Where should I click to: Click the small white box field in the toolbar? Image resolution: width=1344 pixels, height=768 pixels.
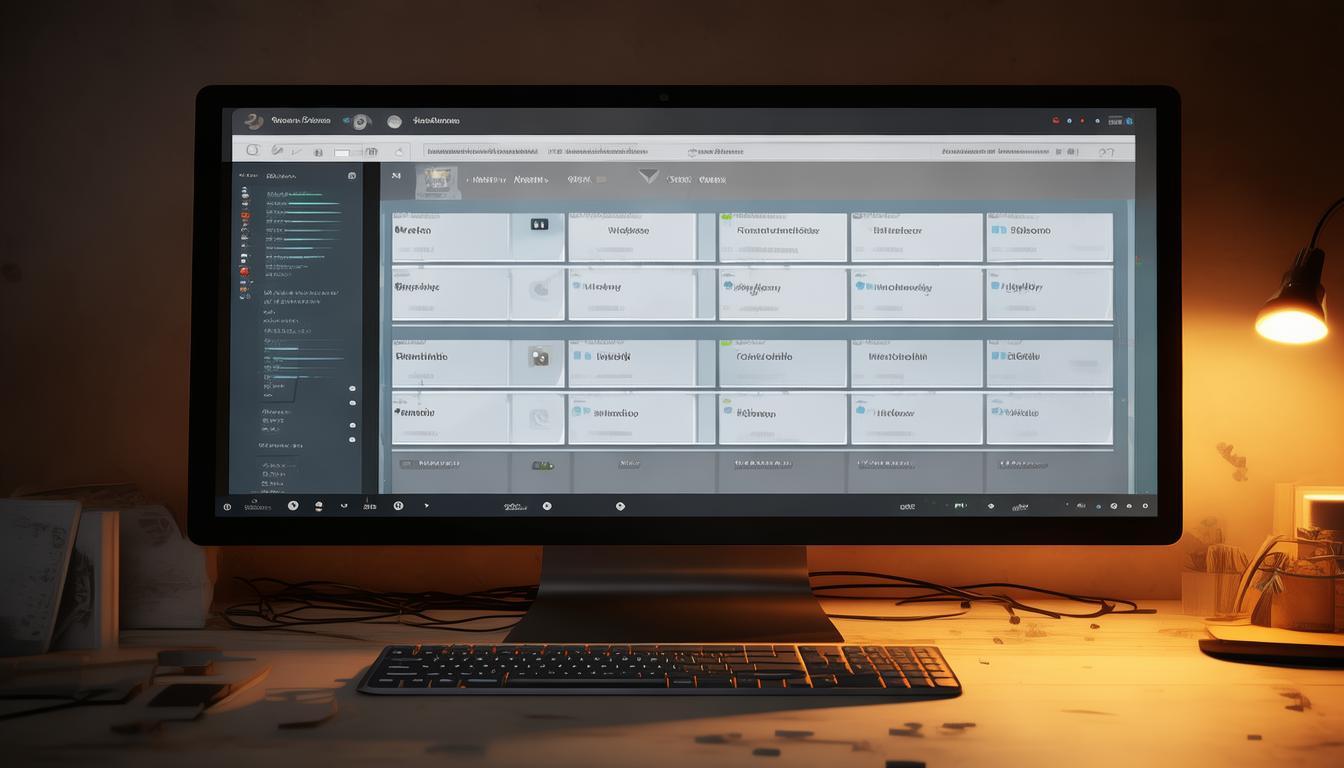point(343,153)
